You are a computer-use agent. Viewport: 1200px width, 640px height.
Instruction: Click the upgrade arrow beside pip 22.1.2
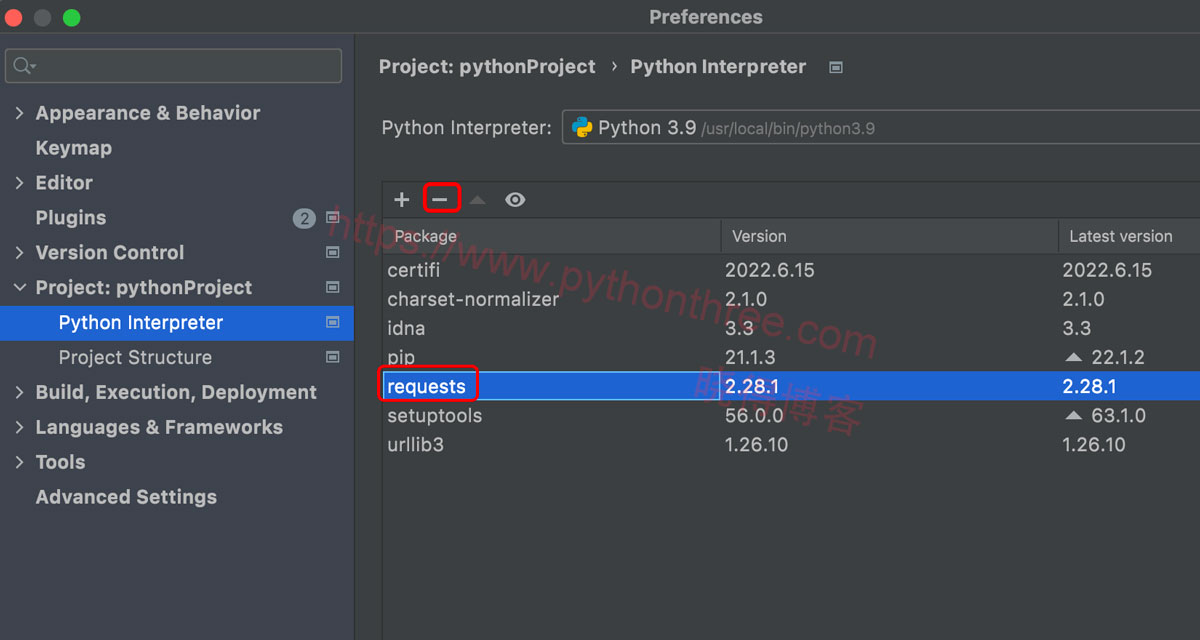pos(1074,357)
